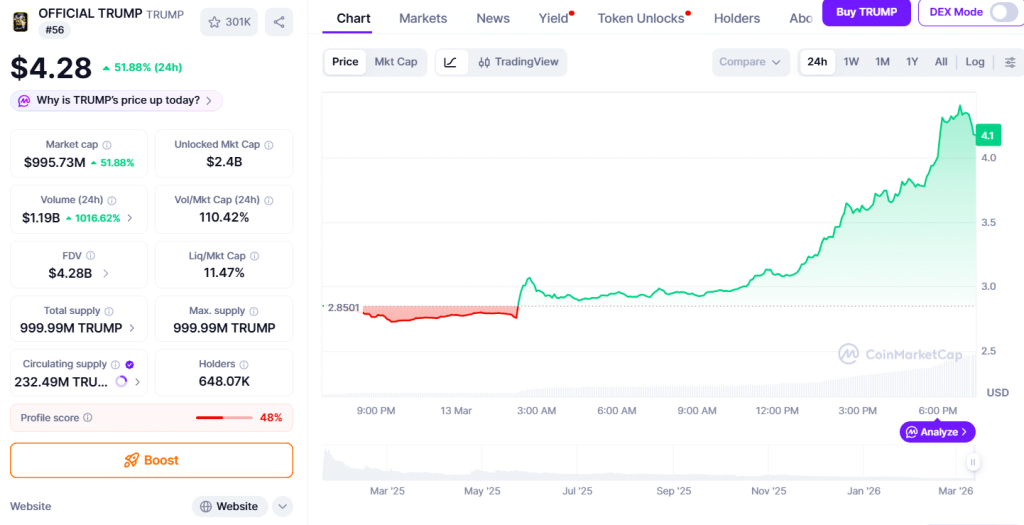Click the Buy TRUMP button
Screen dimensions: 1024x525
click(865, 12)
